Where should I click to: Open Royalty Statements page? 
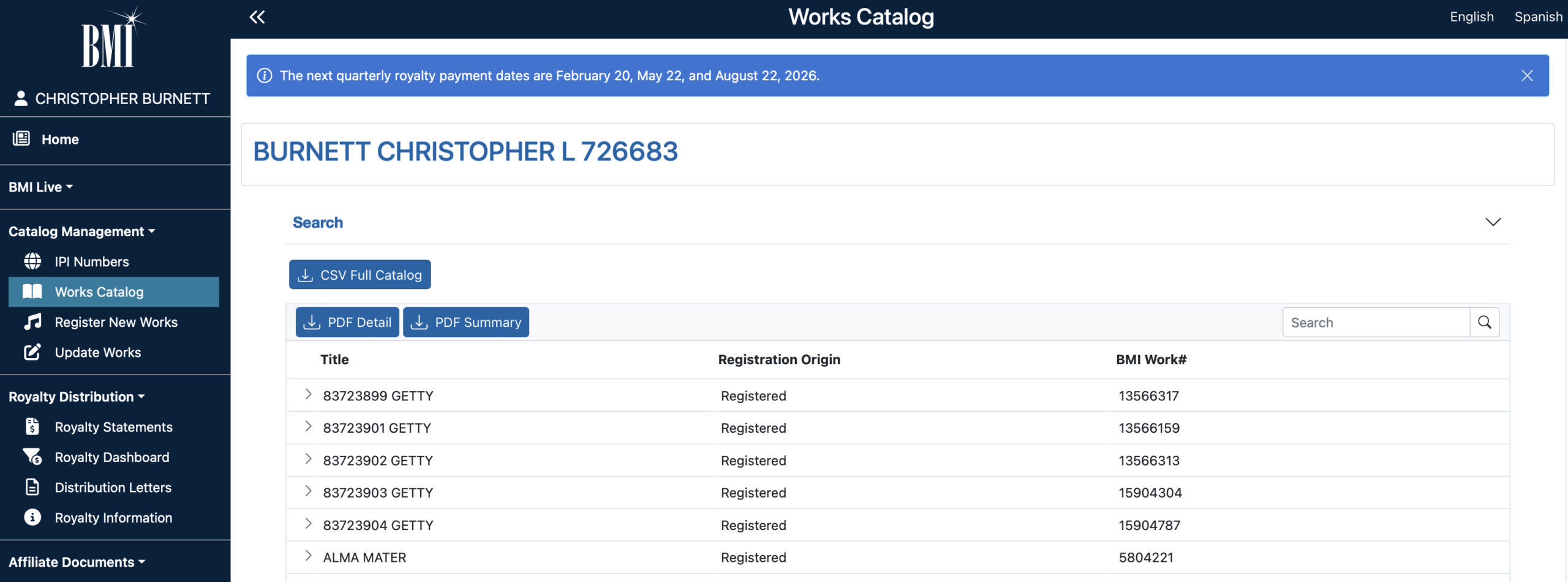click(x=113, y=427)
